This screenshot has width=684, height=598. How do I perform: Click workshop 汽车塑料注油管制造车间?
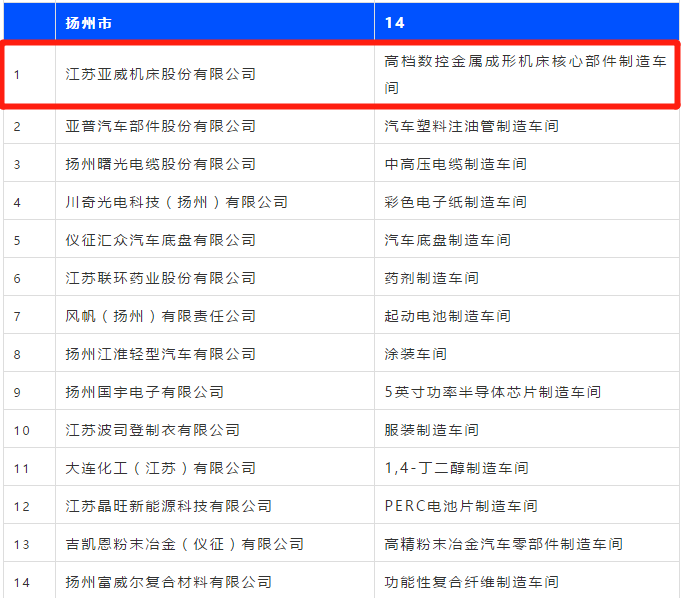472,126
